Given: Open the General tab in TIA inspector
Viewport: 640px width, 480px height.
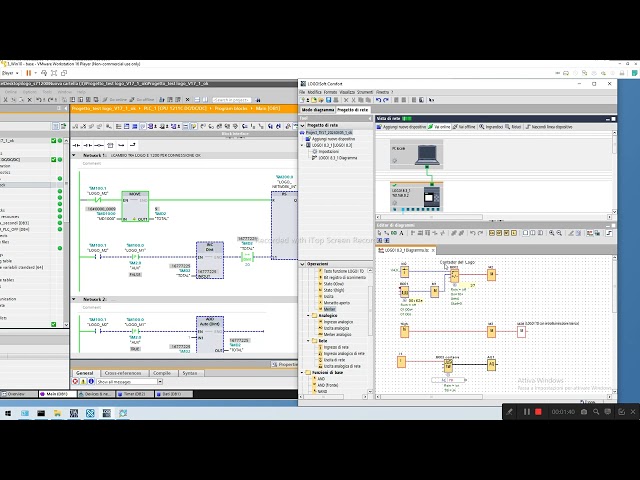Looking at the screenshot, I should point(85,373).
